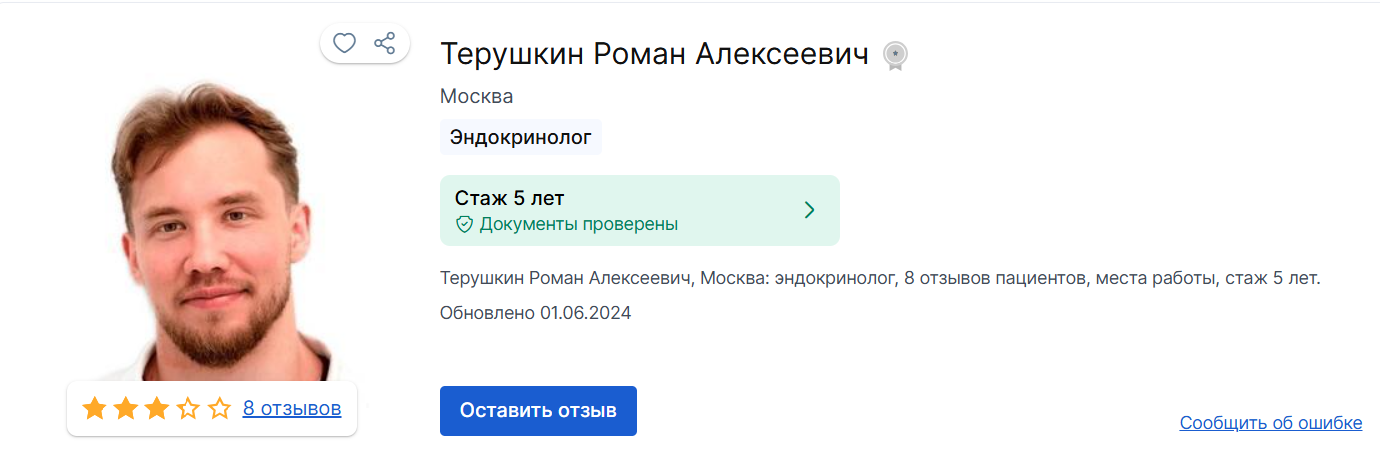1380x465 pixels.
Task: Open the '8 отзывов' reviews link
Action: click(x=292, y=408)
